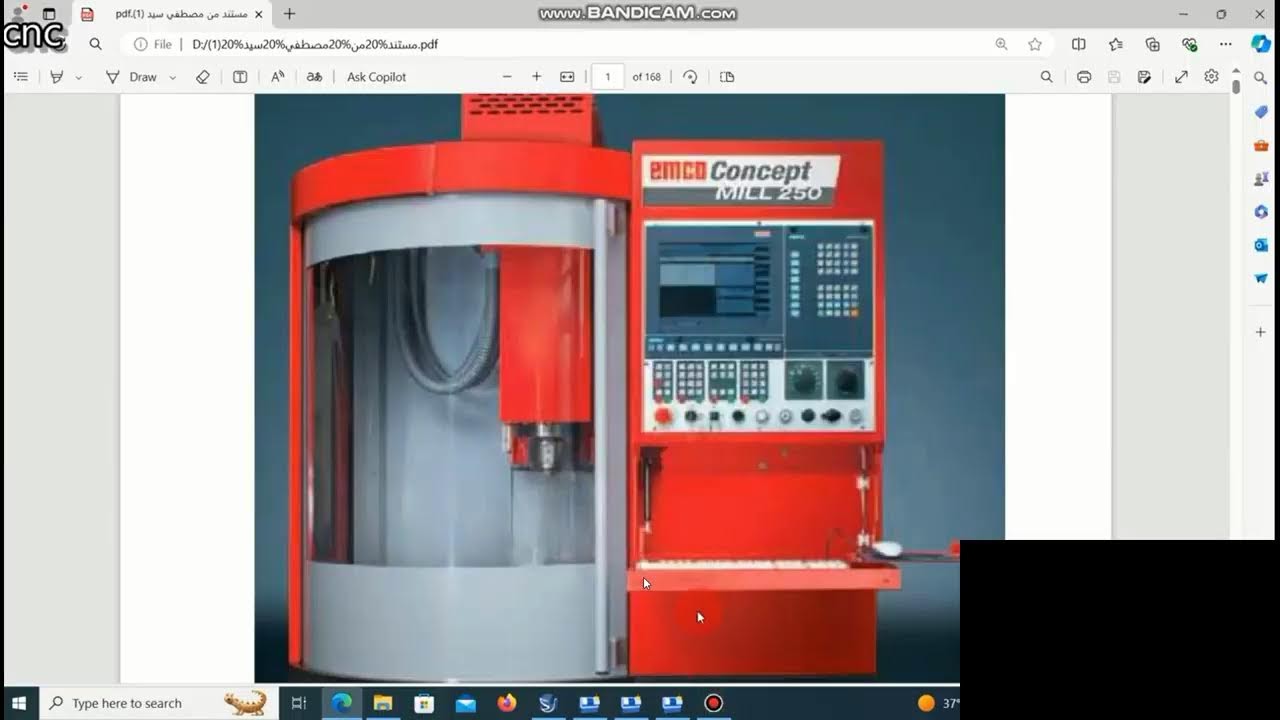
Task: View site information File icon
Action: click(x=153, y=44)
